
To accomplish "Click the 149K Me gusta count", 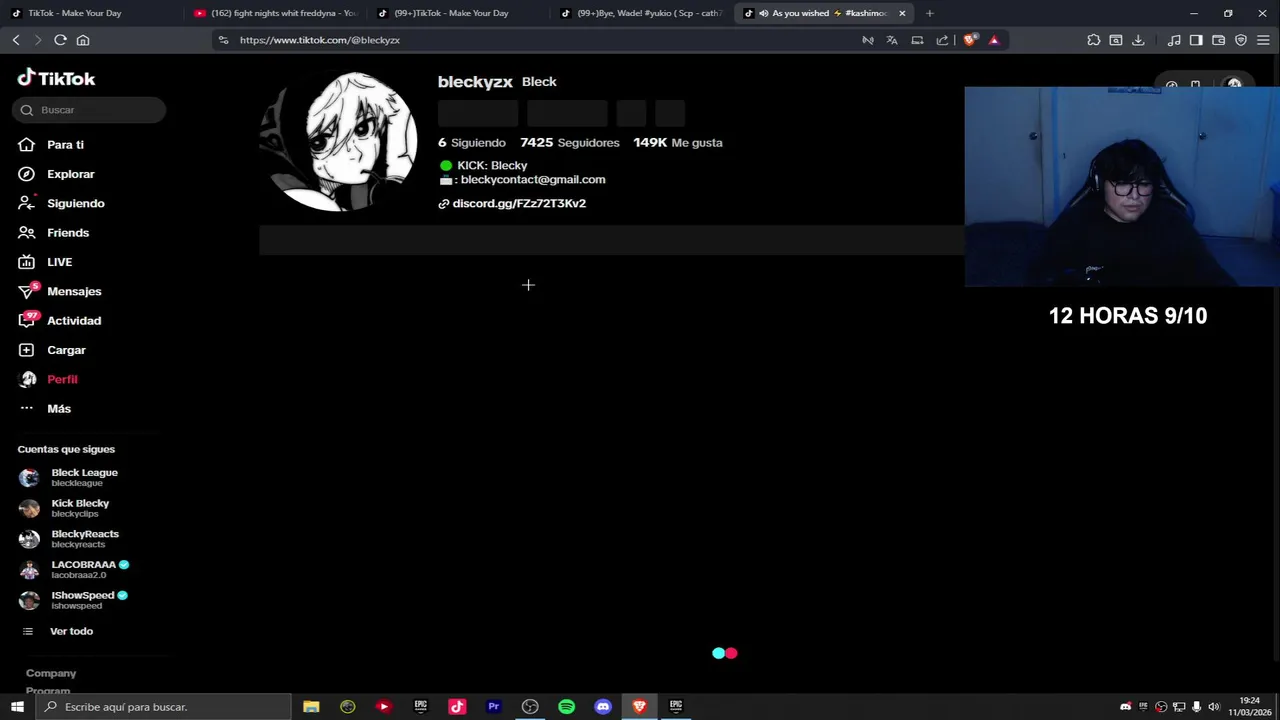I will click(677, 143).
